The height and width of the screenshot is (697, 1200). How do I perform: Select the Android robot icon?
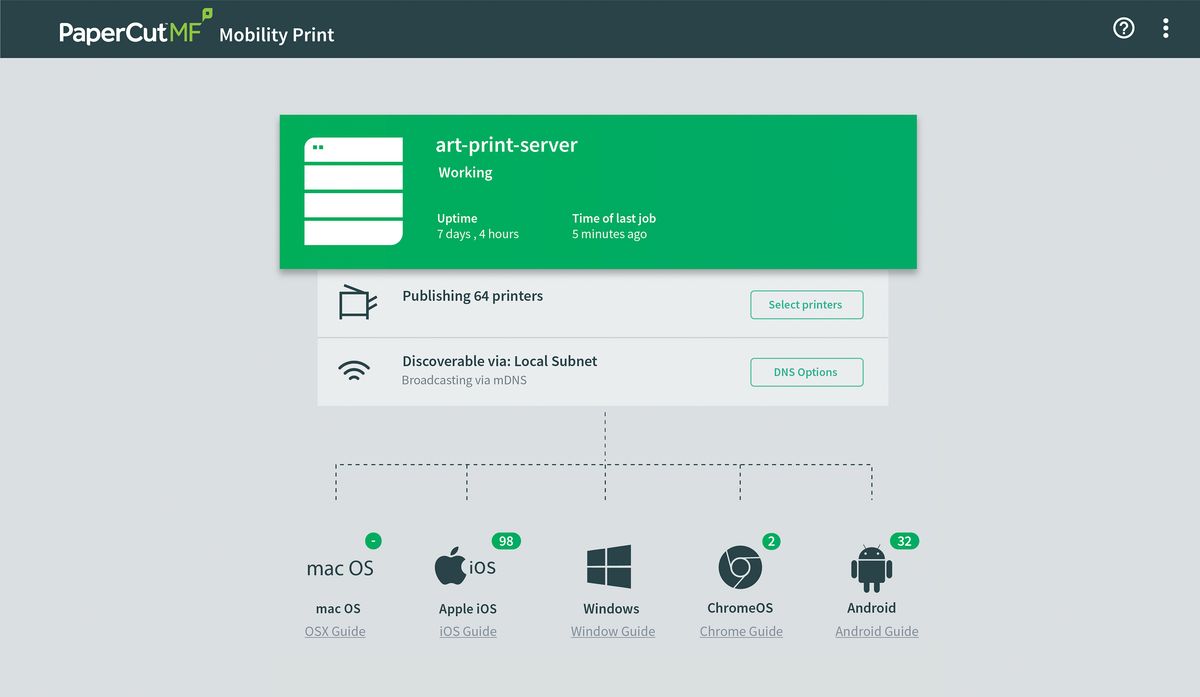[x=872, y=568]
